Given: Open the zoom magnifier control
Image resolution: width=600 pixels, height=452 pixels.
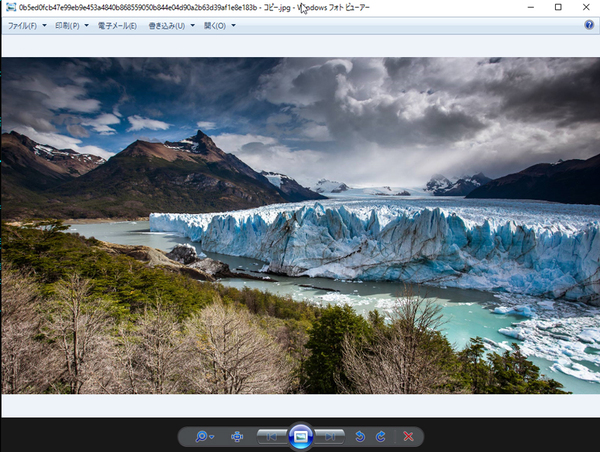Looking at the screenshot, I should pos(204,437).
